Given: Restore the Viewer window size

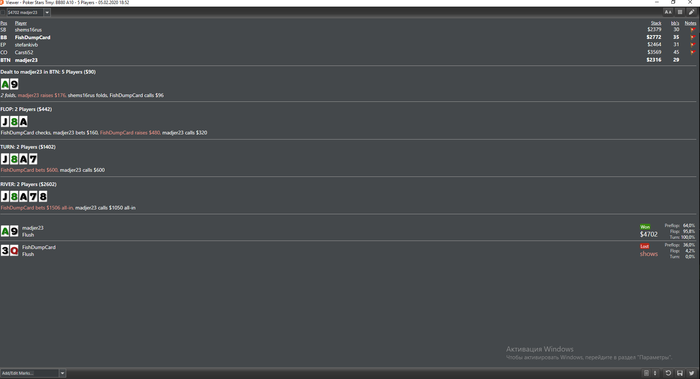Looking at the screenshot, I should point(673,2).
